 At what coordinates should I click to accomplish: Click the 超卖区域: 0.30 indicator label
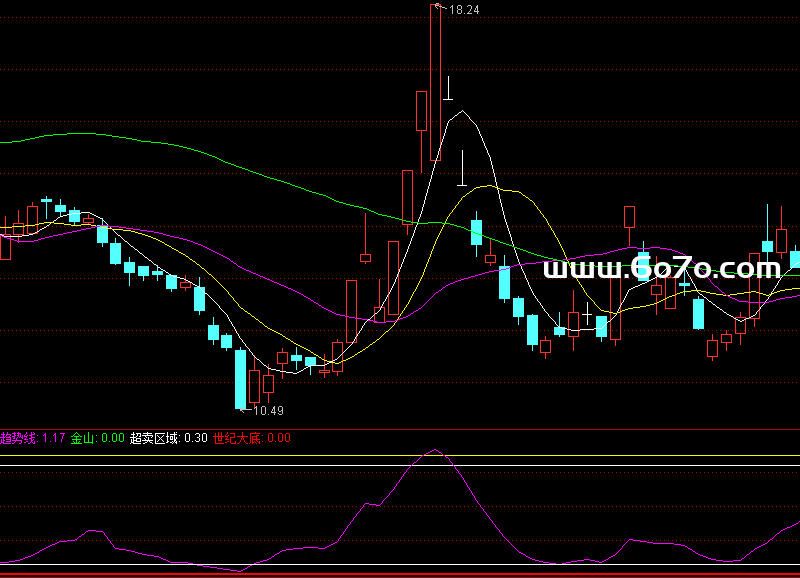coord(168,438)
